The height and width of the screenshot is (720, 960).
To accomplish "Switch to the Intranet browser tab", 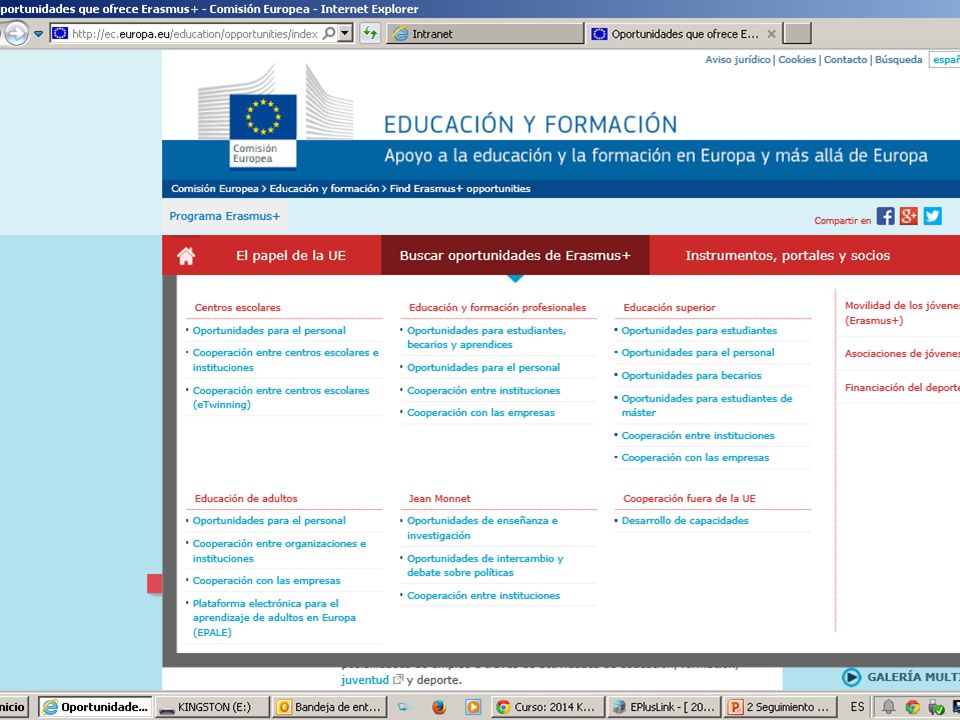I will coord(485,34).
